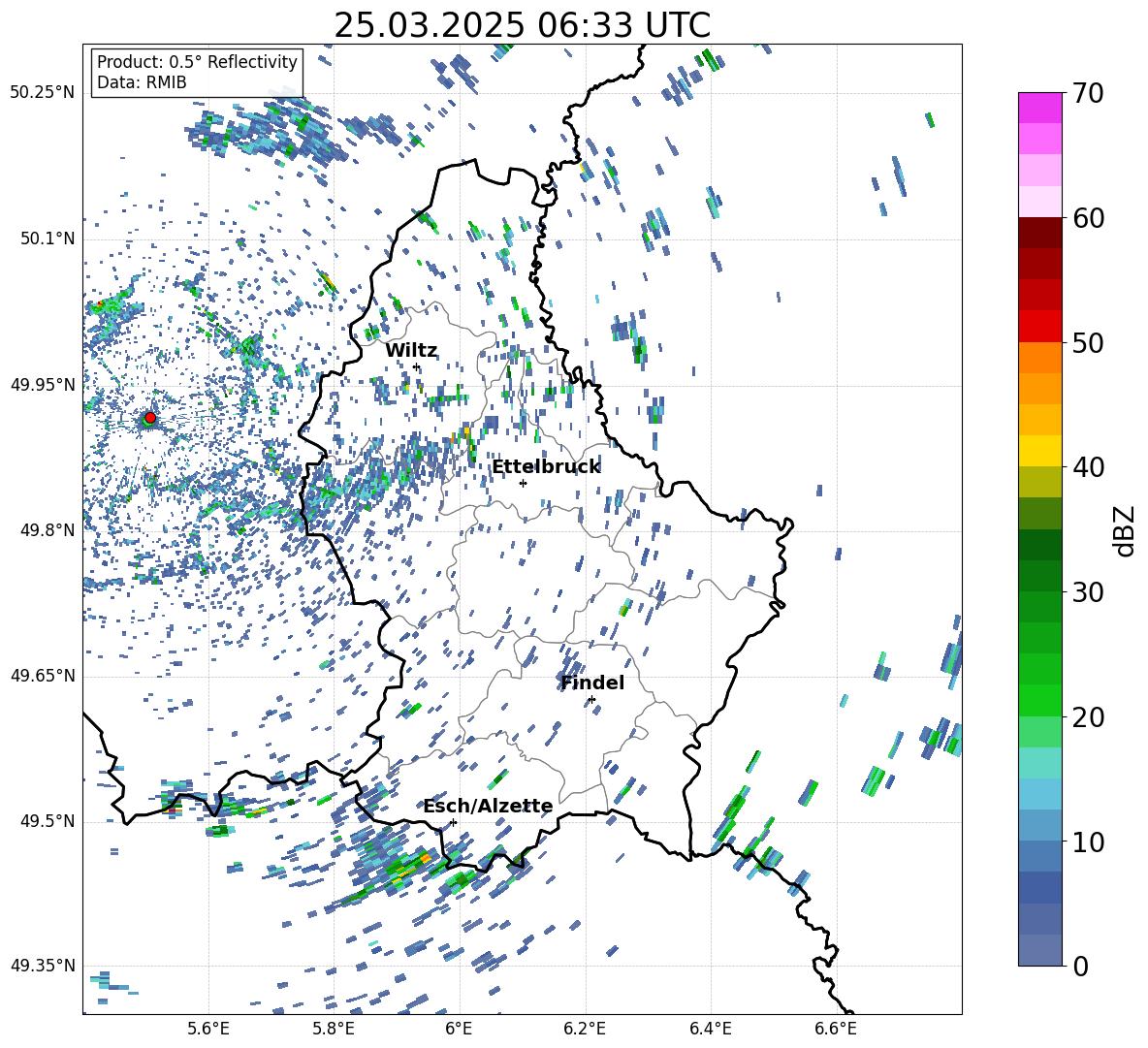Click the timestamp title 25.03.2025 06:33 UTC
This screenshot has width=1148, height=1048.
click(x=522, y=25)
